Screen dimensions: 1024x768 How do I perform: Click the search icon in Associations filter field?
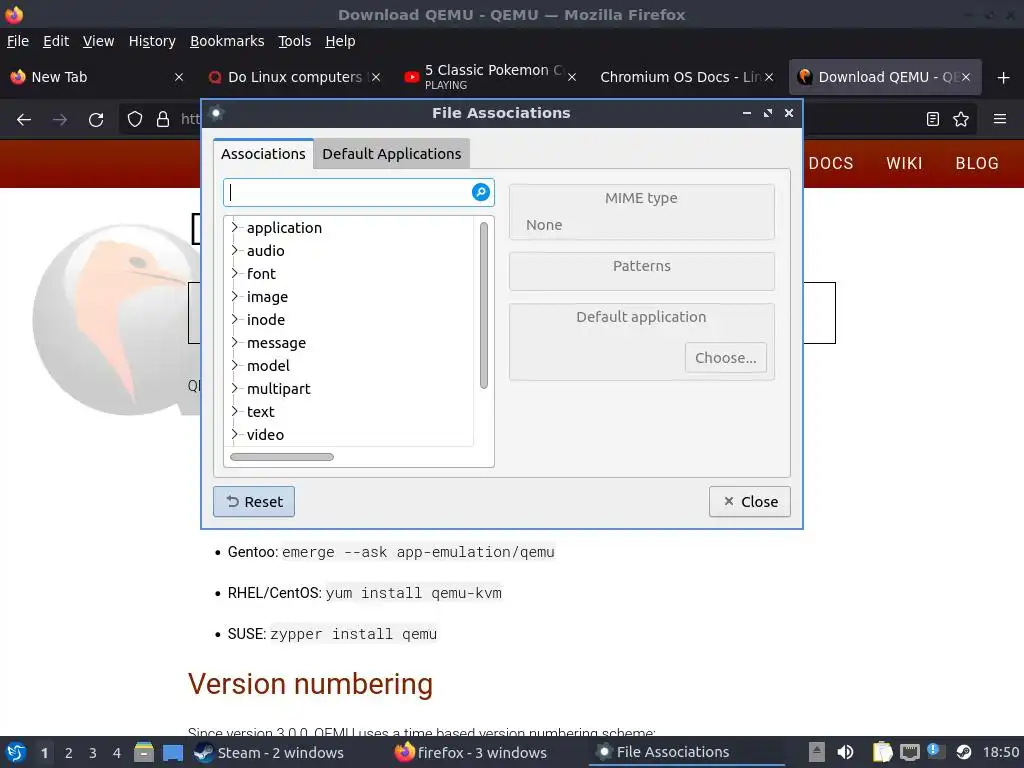click(481, 192)
